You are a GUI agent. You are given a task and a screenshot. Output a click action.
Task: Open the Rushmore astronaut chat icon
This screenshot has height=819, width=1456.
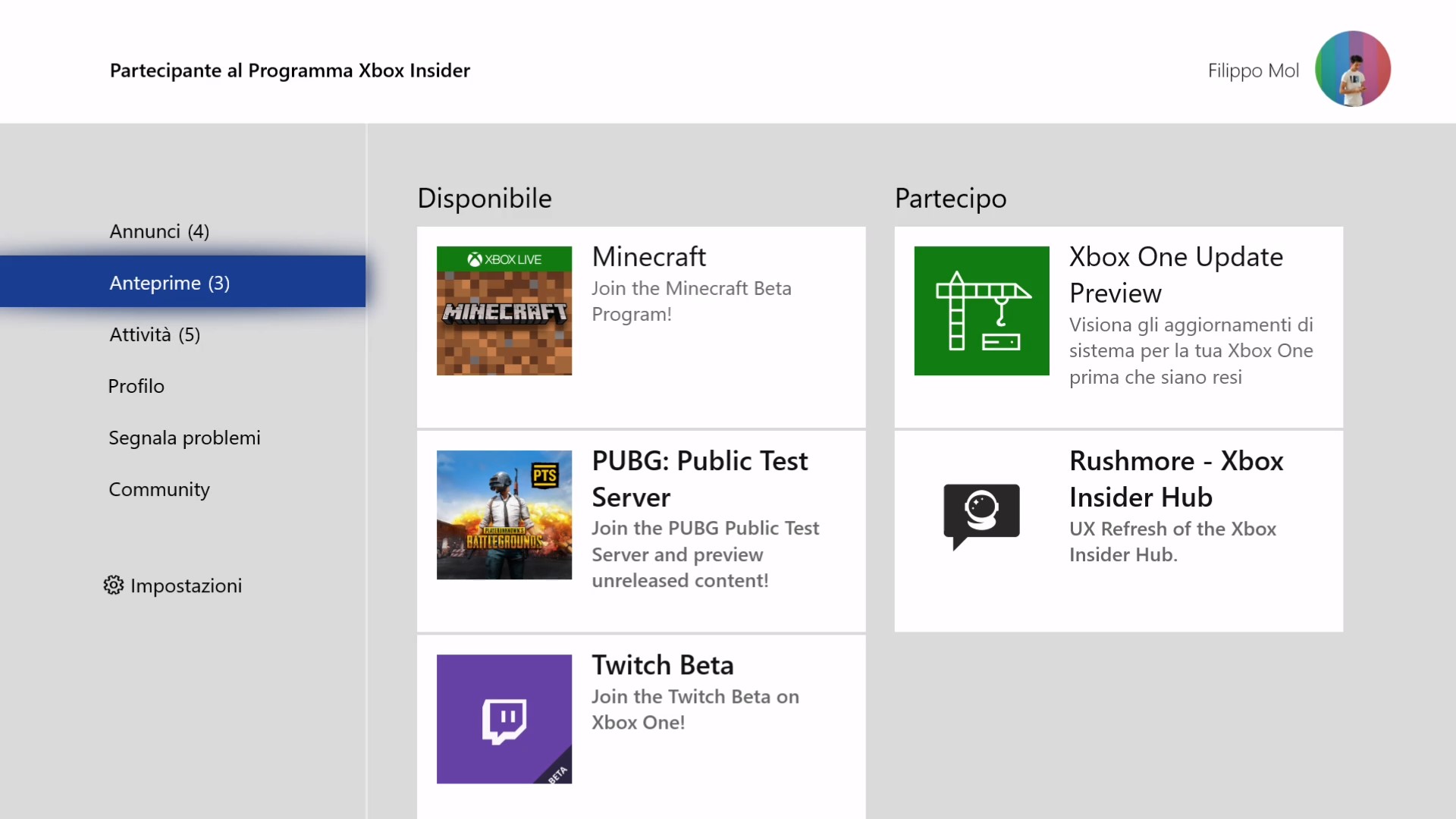(981, 516)
